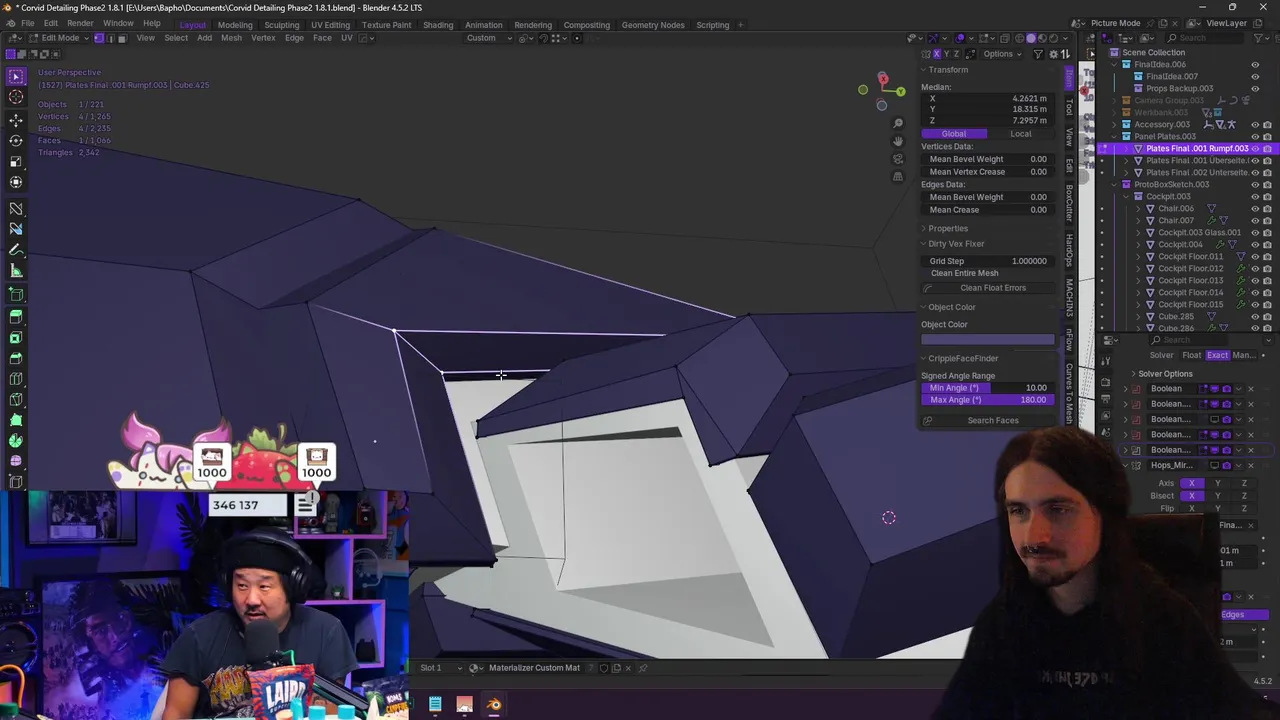Click the Blender icon in the taskbar
Image resolution: width=1280 pixels, height=720 pixels.
(494, 705)
